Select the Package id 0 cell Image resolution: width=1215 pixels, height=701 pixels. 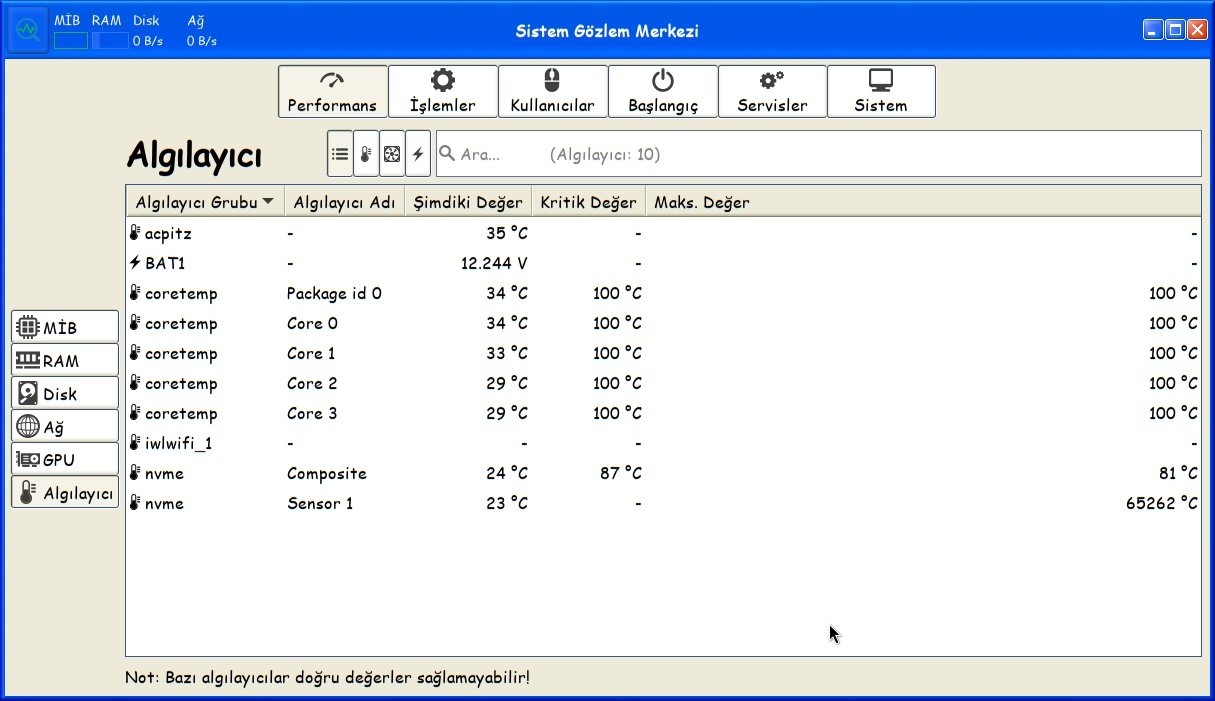[334, 293]
